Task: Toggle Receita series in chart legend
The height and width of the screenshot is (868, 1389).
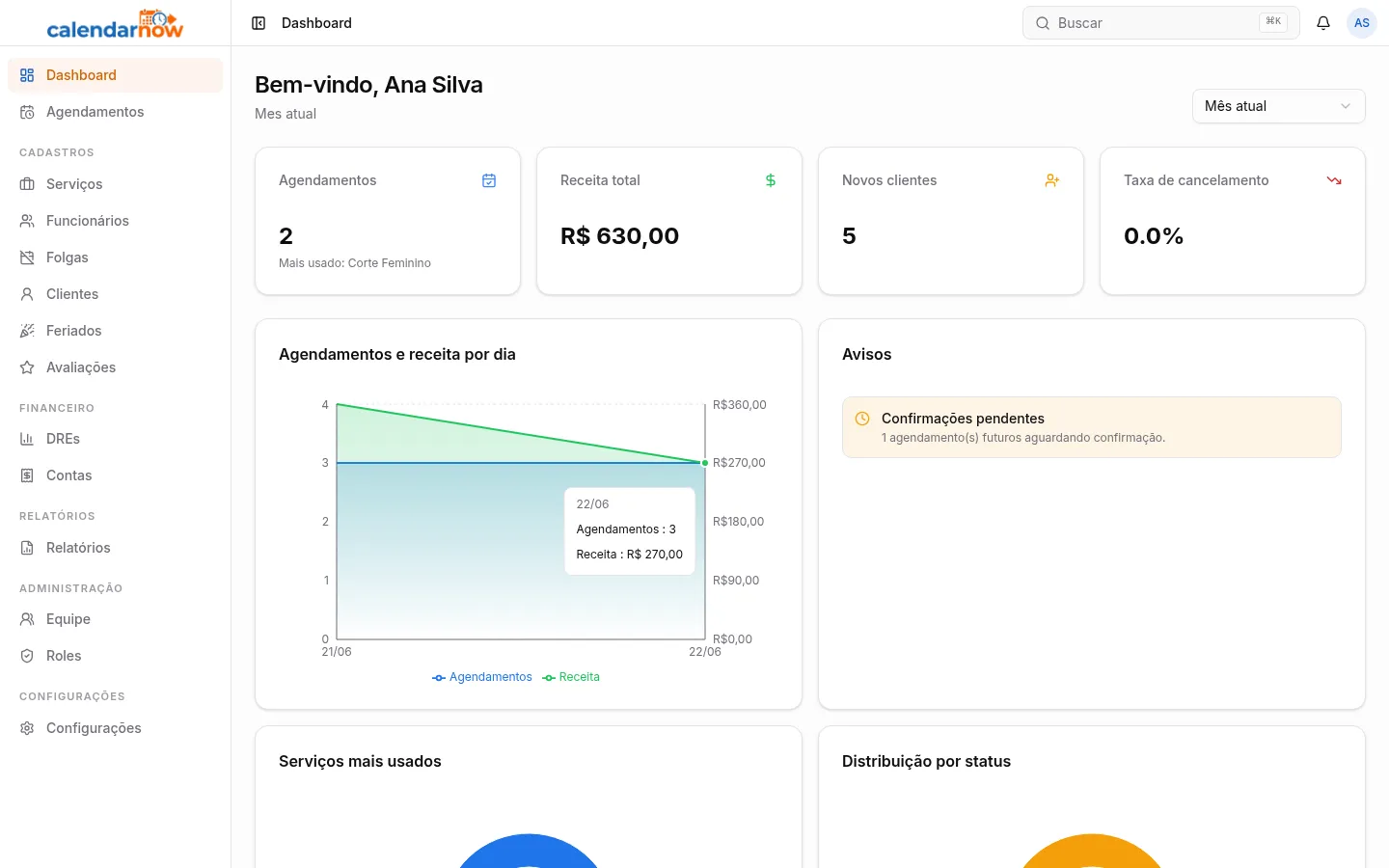Action: point(571,677)
